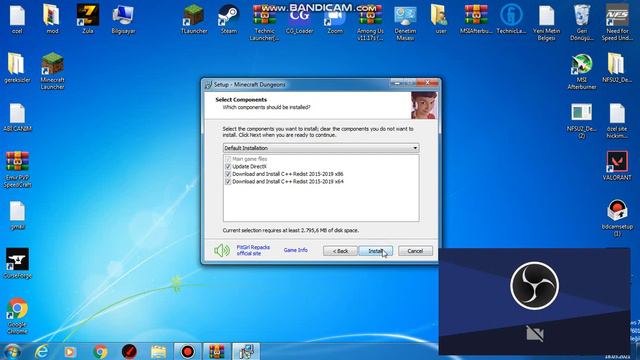Launch Google Chrome from the desktop

(17, 316)
